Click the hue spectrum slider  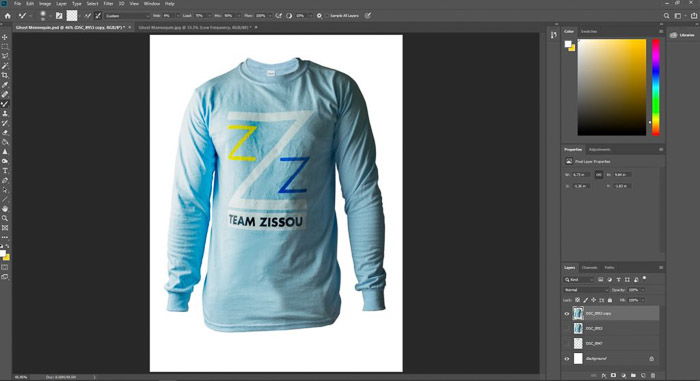point(655,87)
